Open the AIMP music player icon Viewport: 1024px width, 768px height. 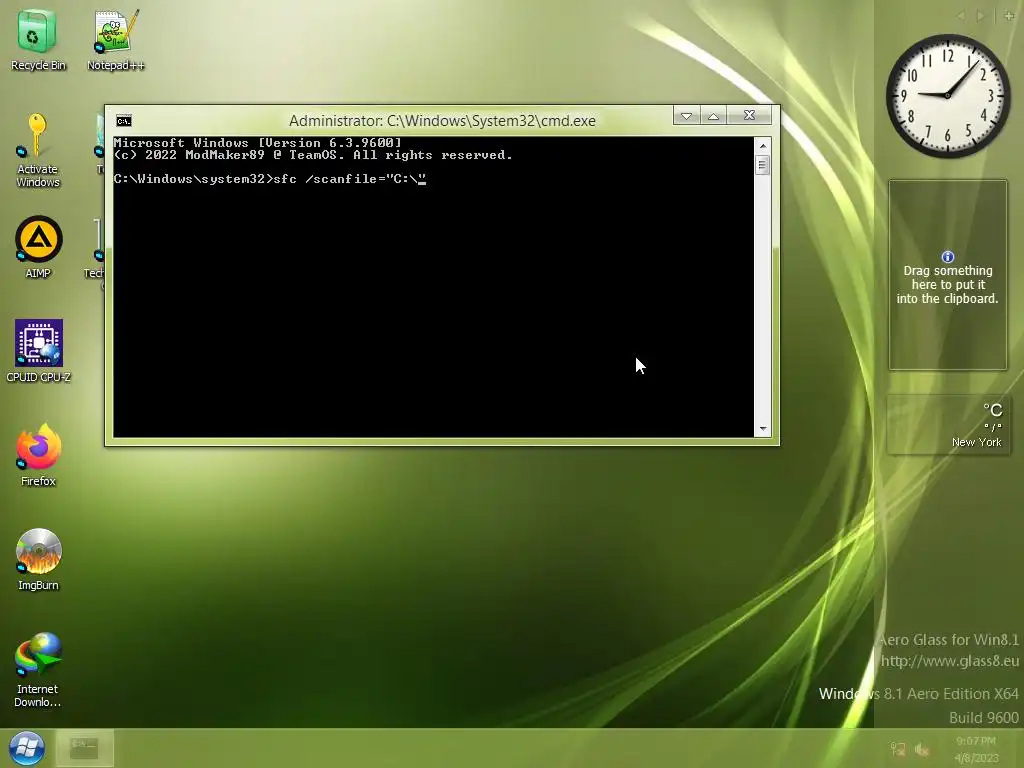pos(38,247)
